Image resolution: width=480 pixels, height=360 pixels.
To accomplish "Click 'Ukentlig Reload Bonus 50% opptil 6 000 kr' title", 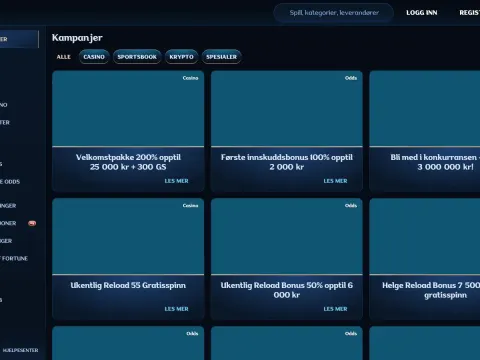I will [287, 290].
